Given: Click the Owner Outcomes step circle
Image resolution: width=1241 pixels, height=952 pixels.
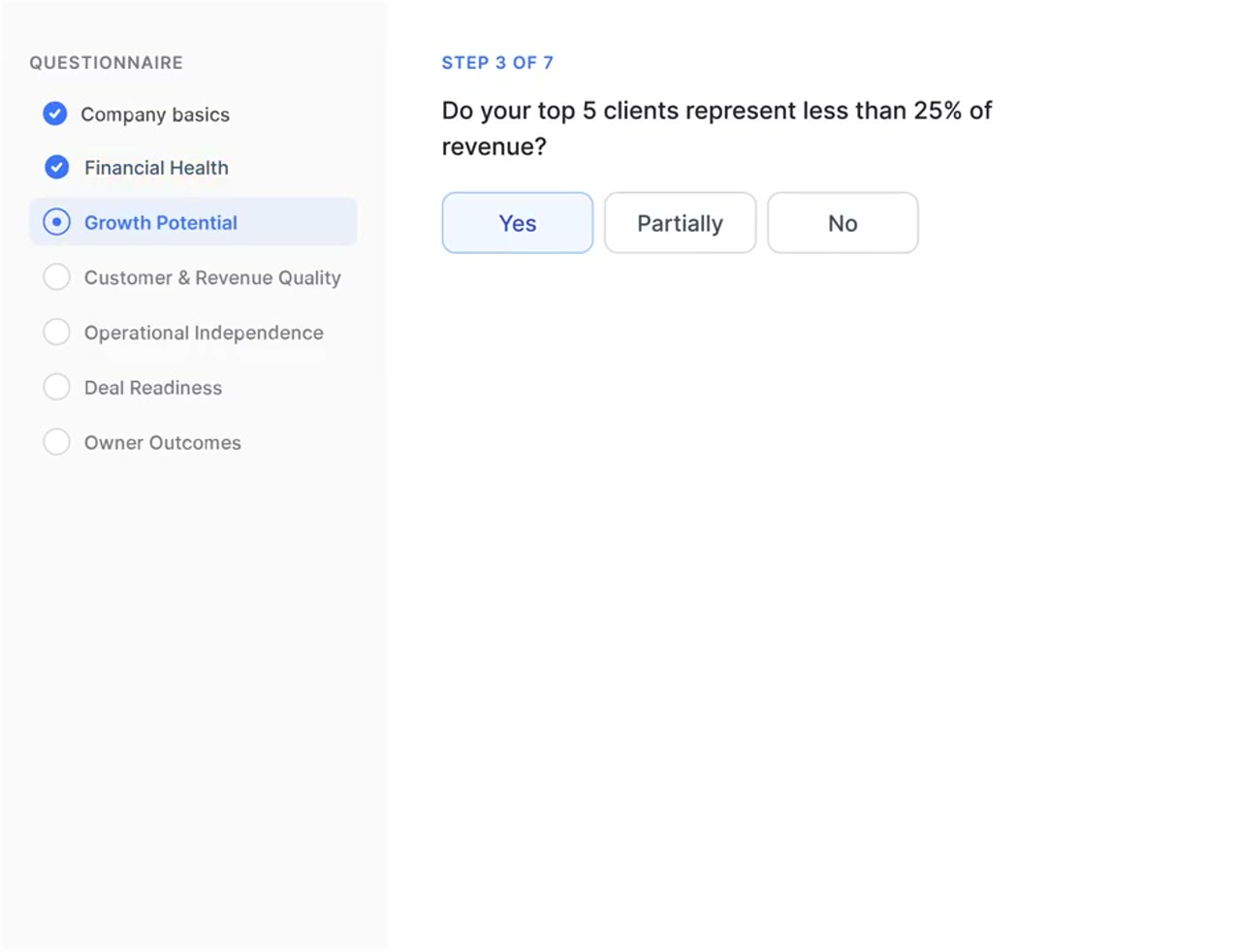Looking at the screenshot, I should (57, 442).
